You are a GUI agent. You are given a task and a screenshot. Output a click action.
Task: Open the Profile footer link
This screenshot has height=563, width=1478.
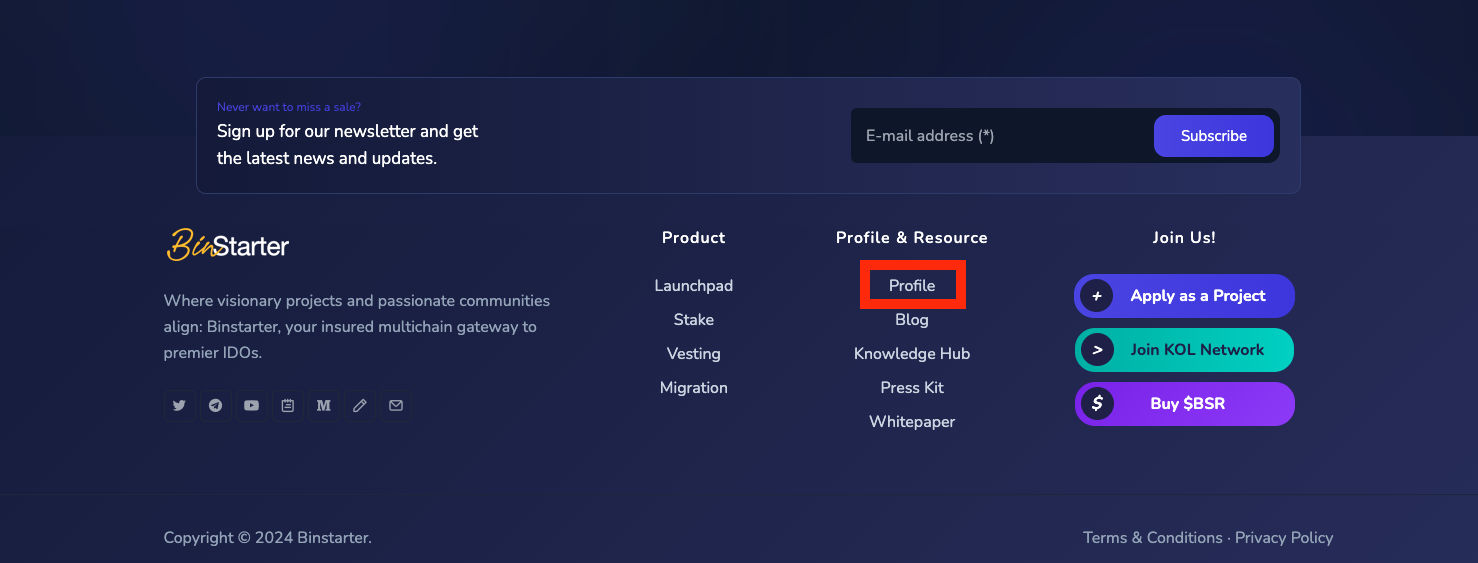912,286
